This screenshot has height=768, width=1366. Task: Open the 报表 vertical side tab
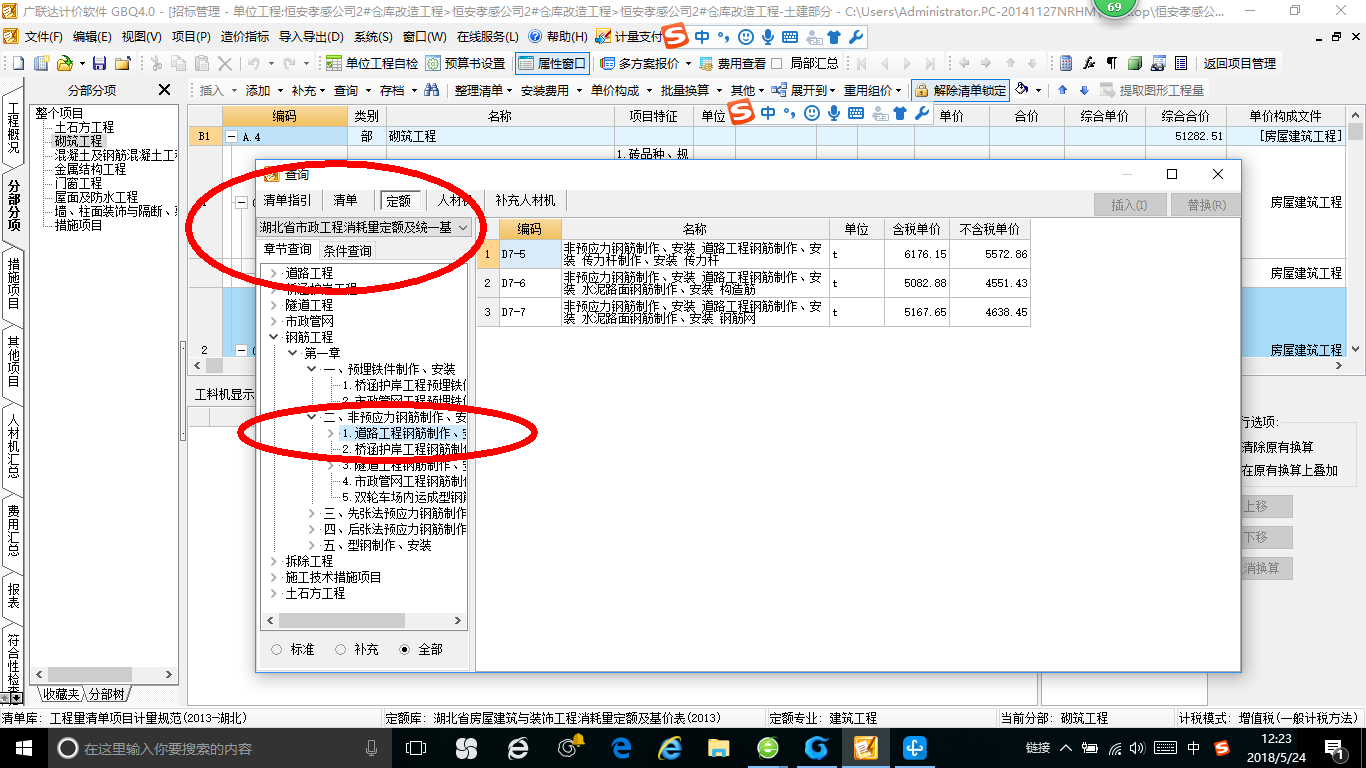[x=13, y=596]
